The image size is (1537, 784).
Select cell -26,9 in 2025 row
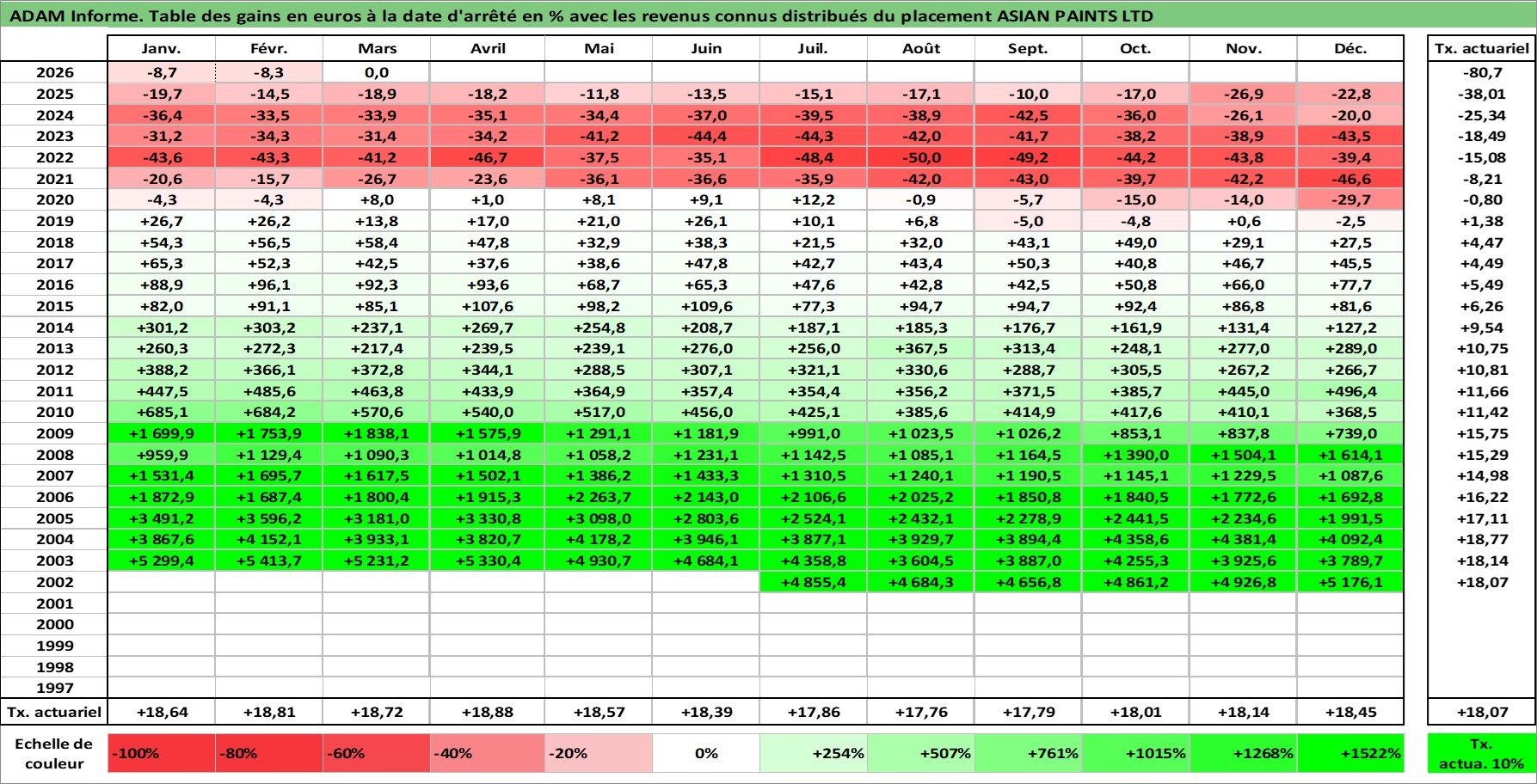[x=1243, y=94]
